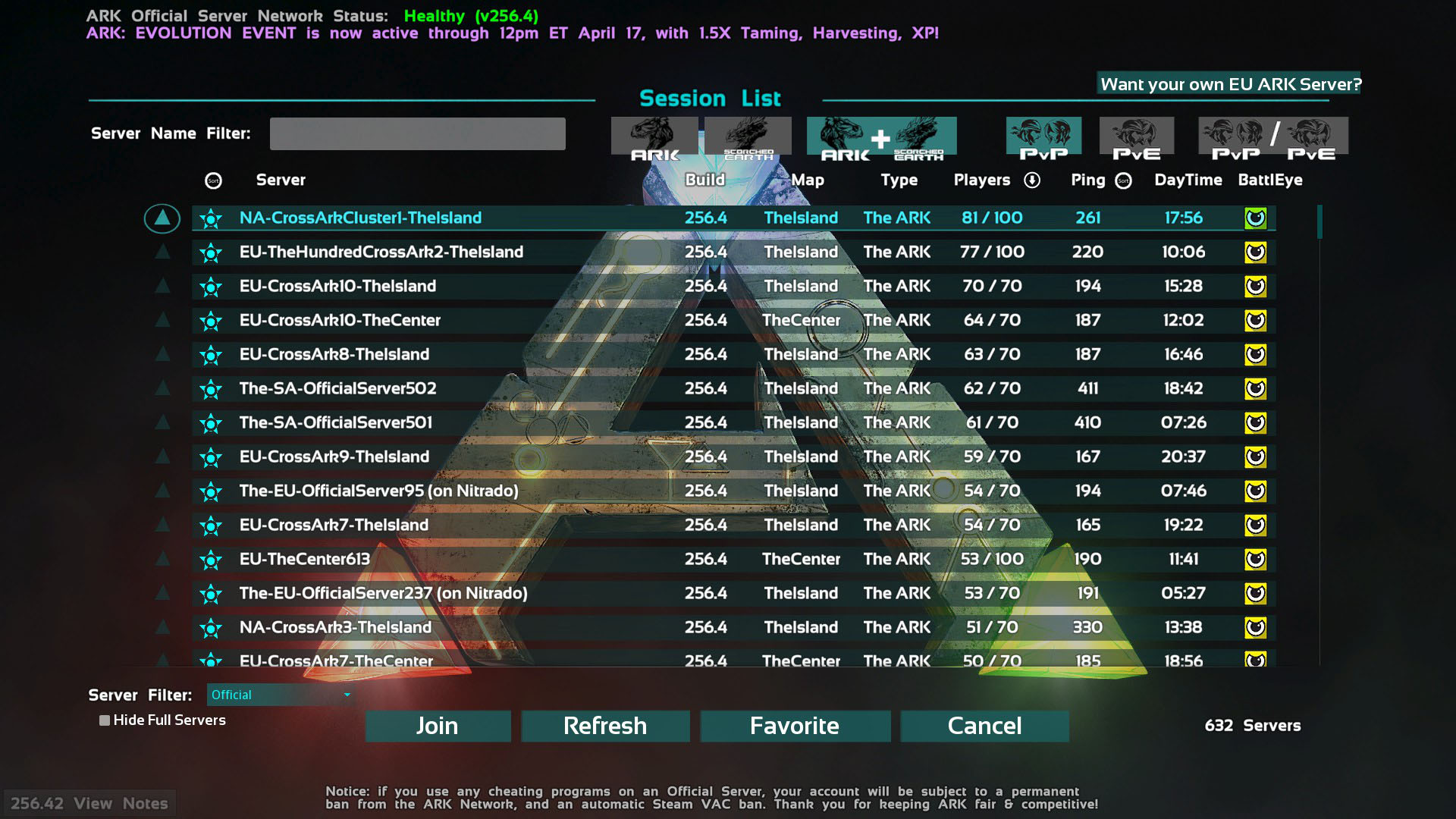Expand the EU-CrossArk10-TheCenter row triangle
This screenshot has width=1456, height=819.
coord(162,320)
